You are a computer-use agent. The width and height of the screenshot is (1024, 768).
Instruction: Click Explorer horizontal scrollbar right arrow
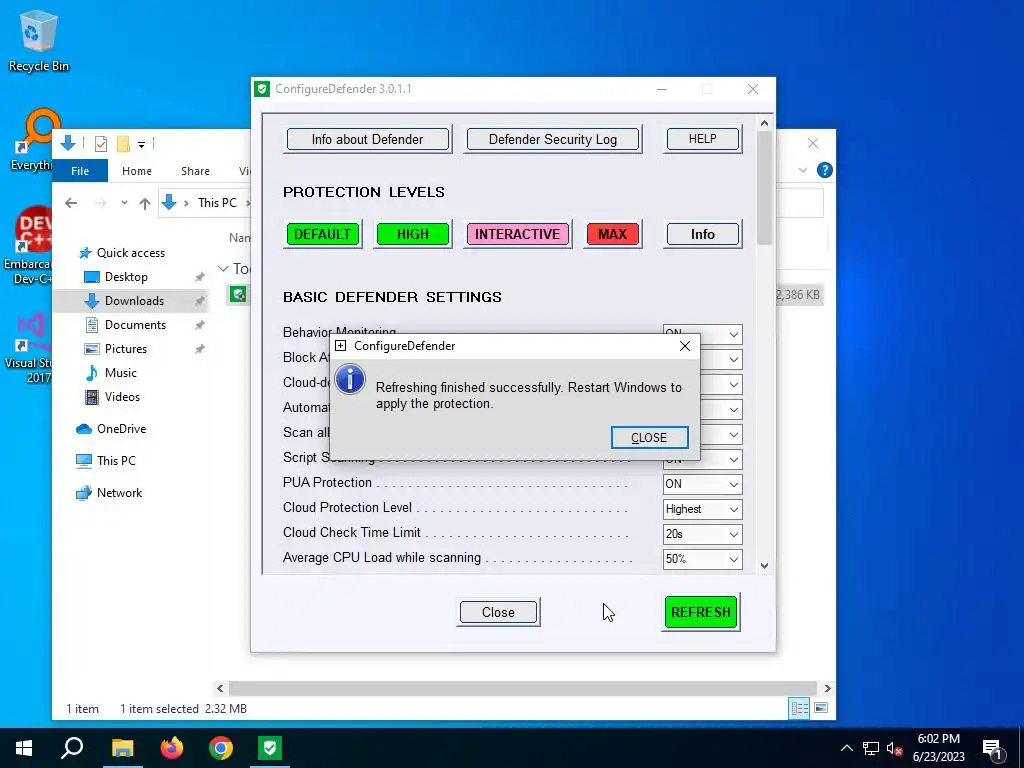[x=827, y=688]
